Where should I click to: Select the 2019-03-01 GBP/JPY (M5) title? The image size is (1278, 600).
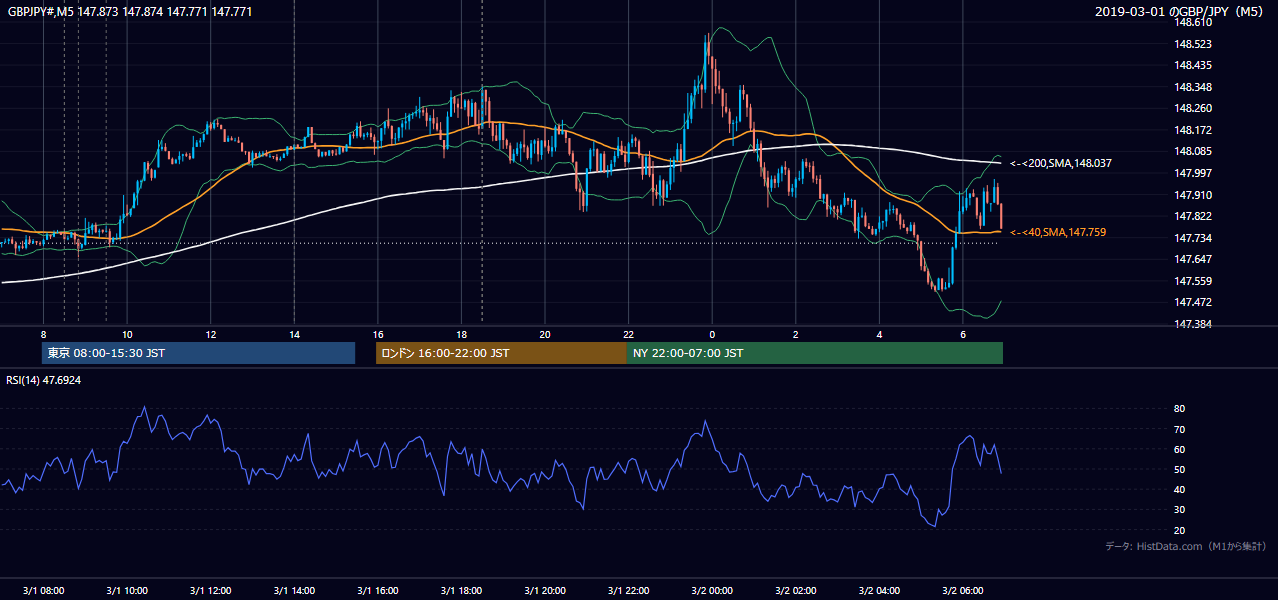[1180, 11]
